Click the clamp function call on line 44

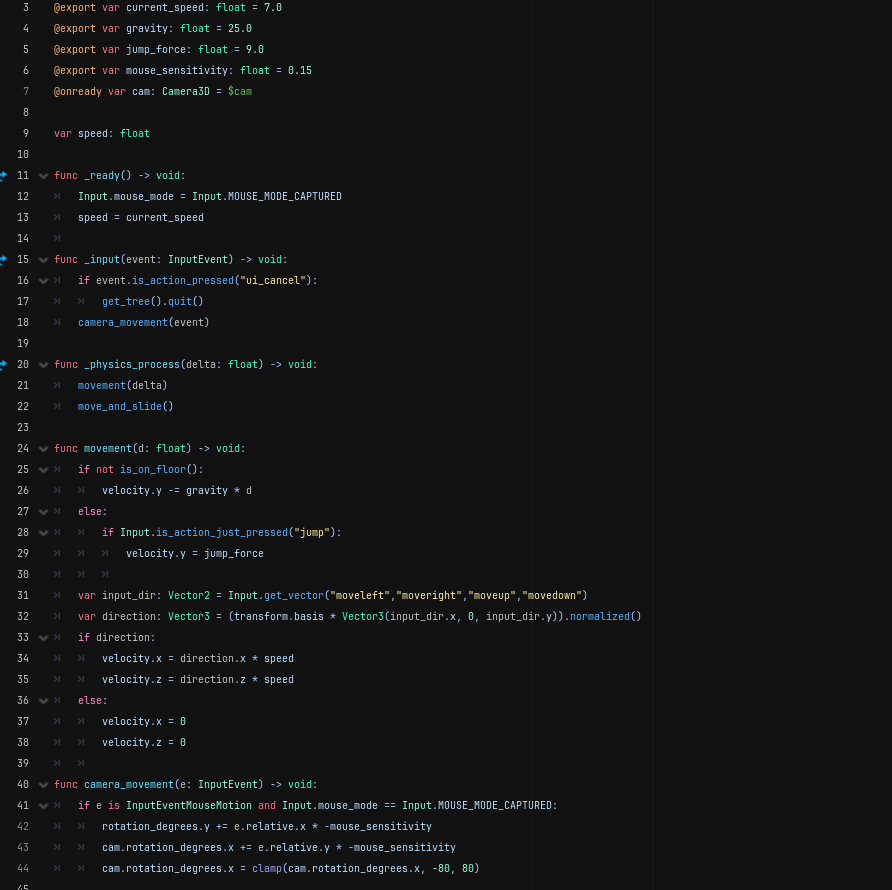point(266,868)
